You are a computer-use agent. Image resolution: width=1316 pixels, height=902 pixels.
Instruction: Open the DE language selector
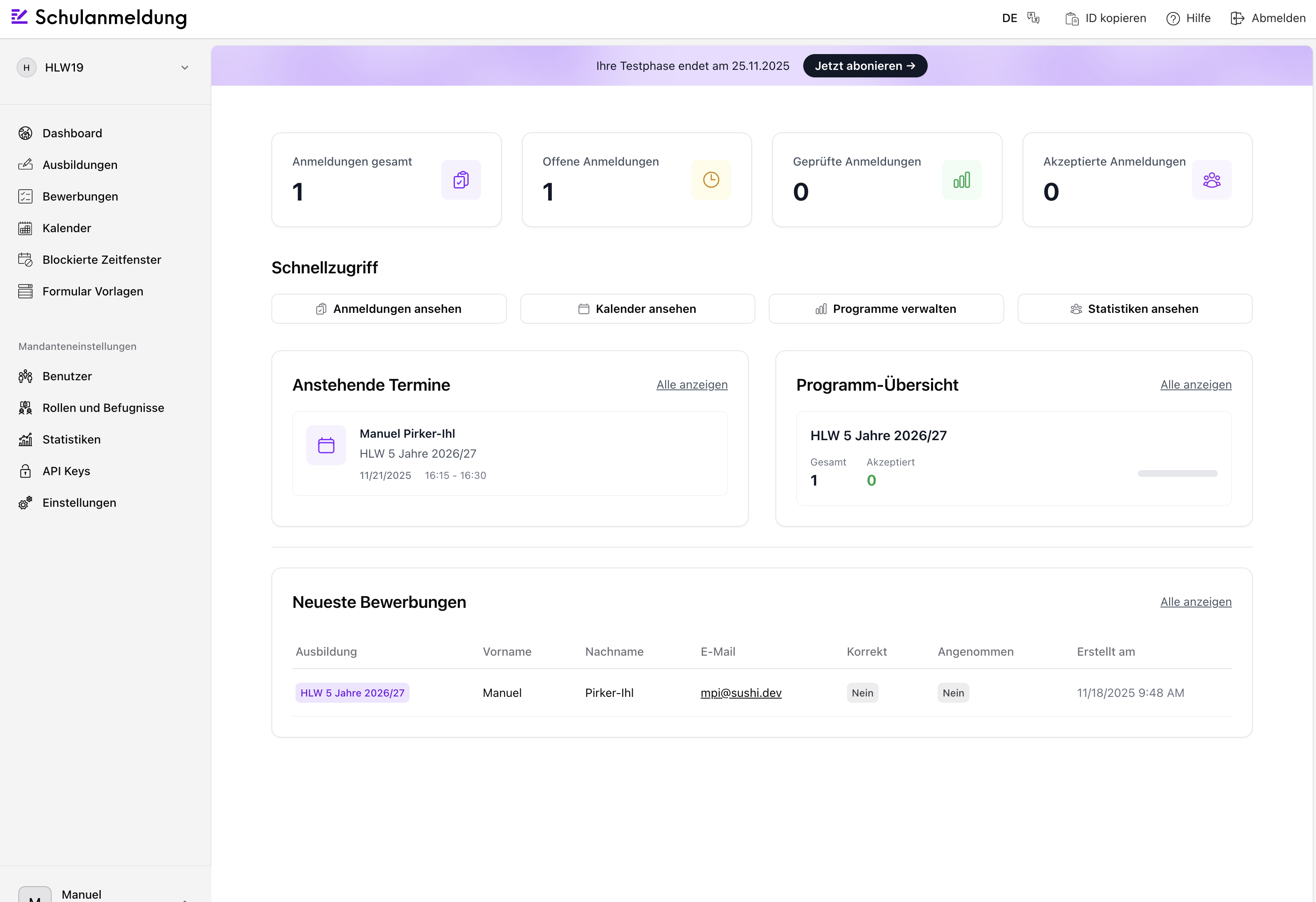pyautogui.click(x=1009, y=18)
